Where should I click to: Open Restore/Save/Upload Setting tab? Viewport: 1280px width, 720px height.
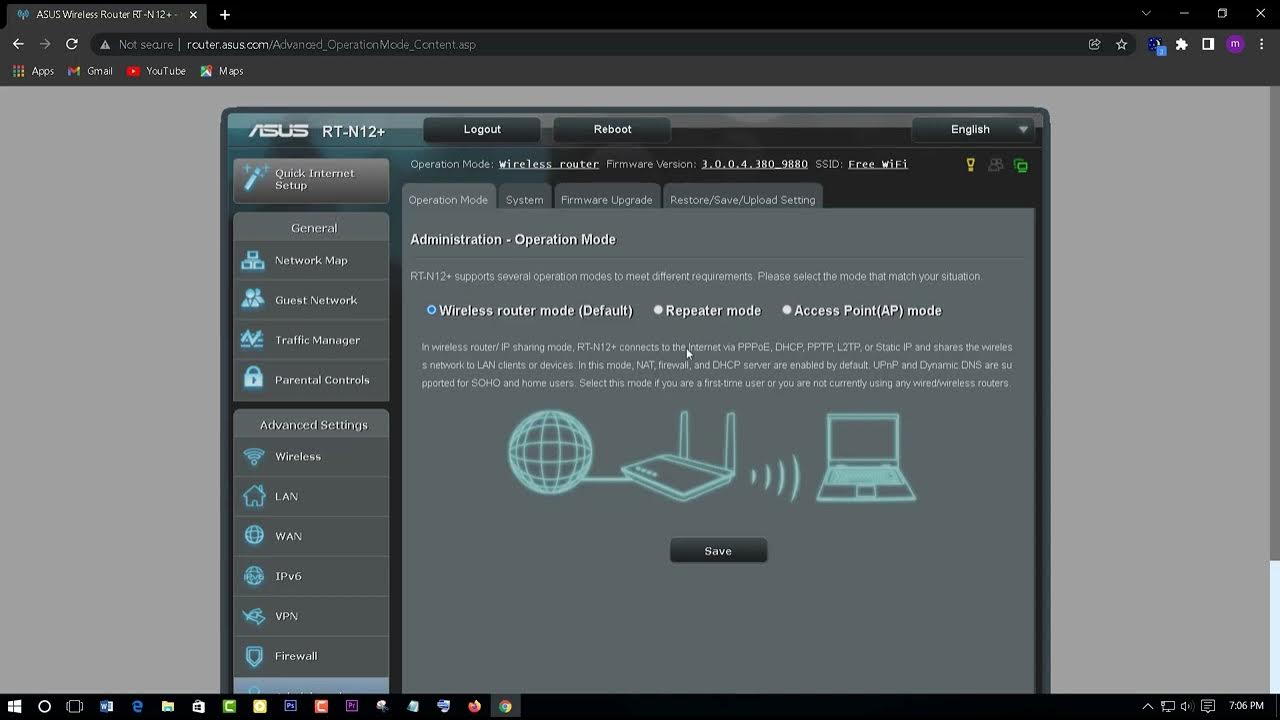[x=742, y=199]
